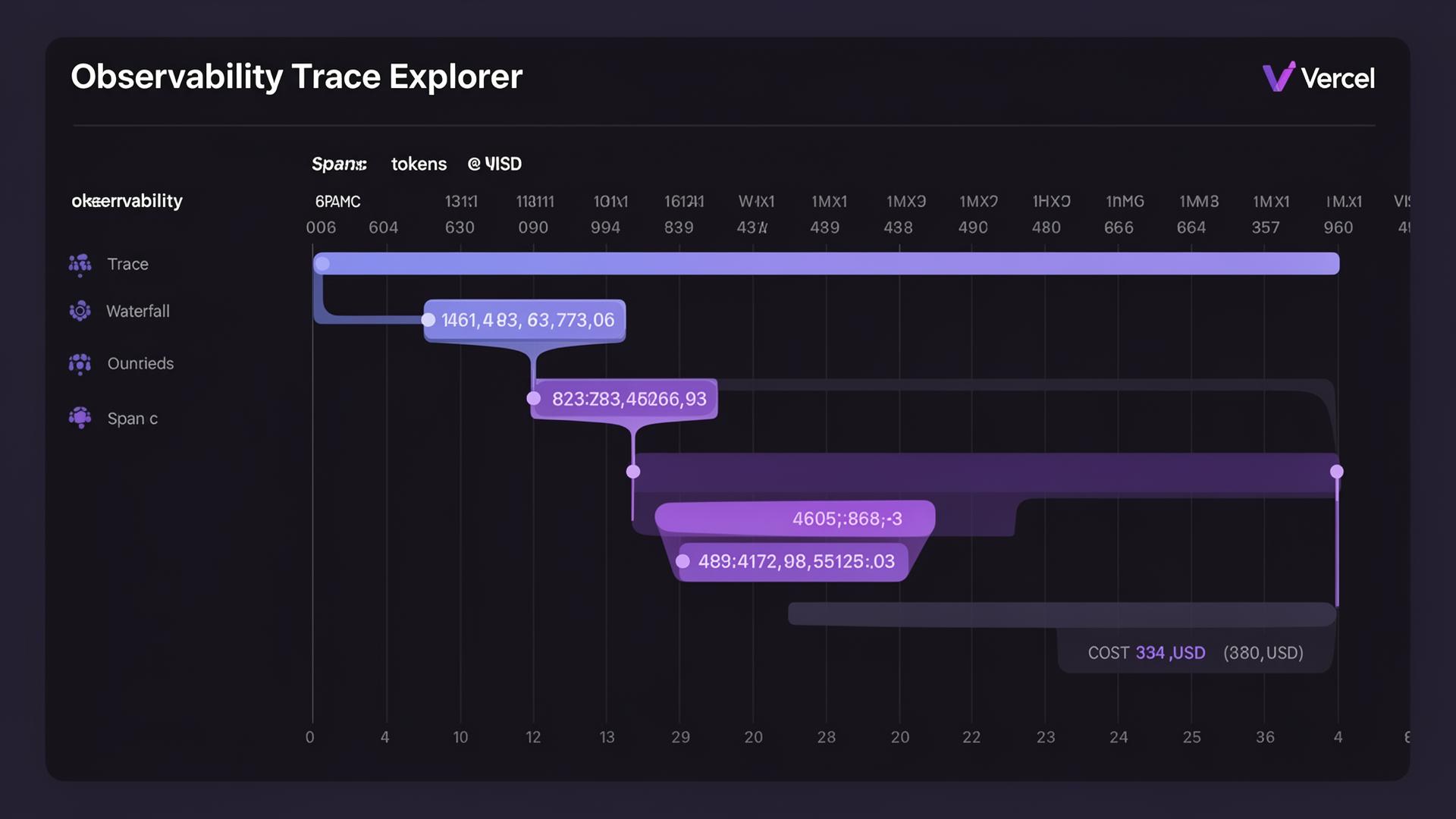Viewport: 1456px width, 819px height.
Task: Click dot on the 823:783 span
Action: click(x=534, y=399)
